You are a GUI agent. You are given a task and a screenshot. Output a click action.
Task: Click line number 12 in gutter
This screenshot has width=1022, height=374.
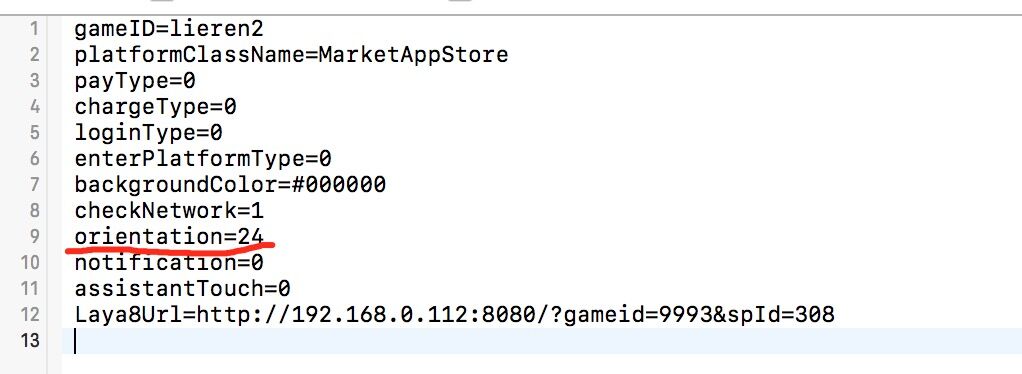point(31,315)
